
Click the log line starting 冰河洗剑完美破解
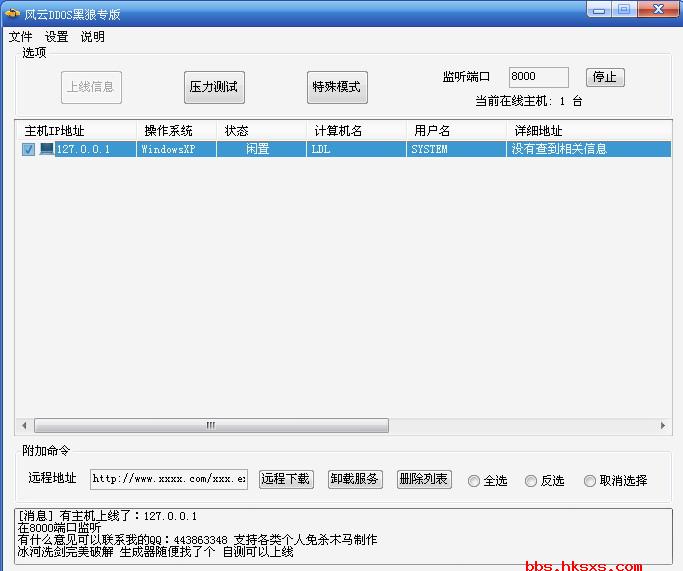pos(156,552)
